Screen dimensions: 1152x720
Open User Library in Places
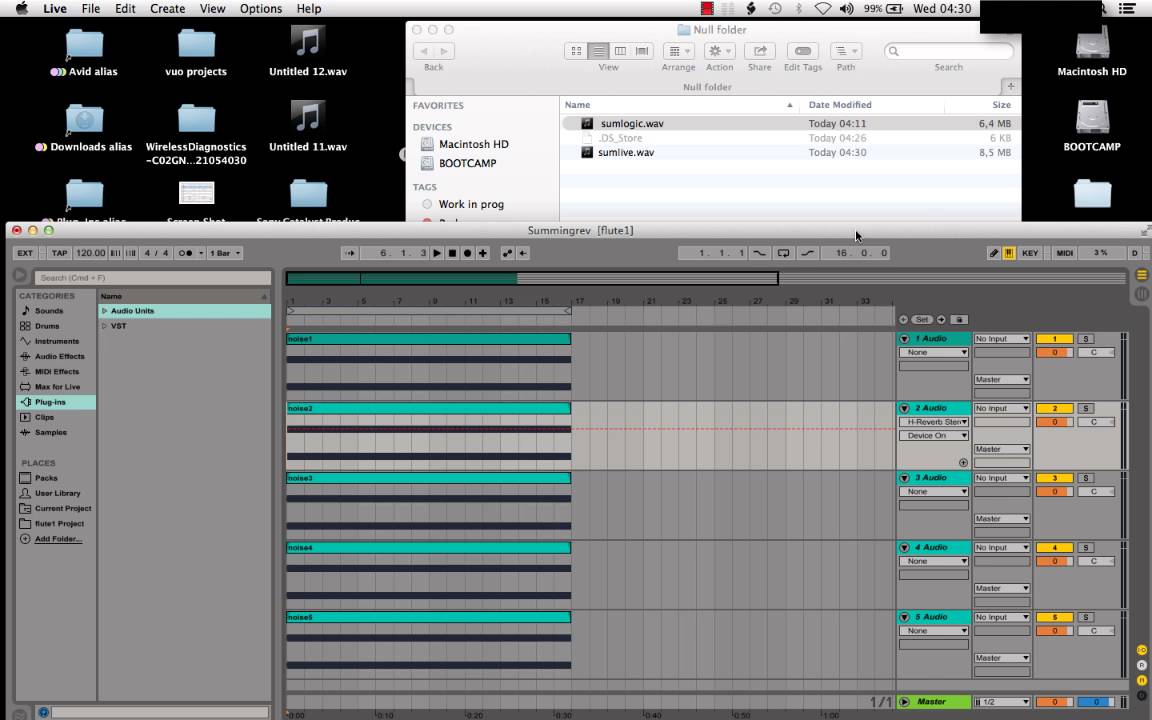[56, 494]
